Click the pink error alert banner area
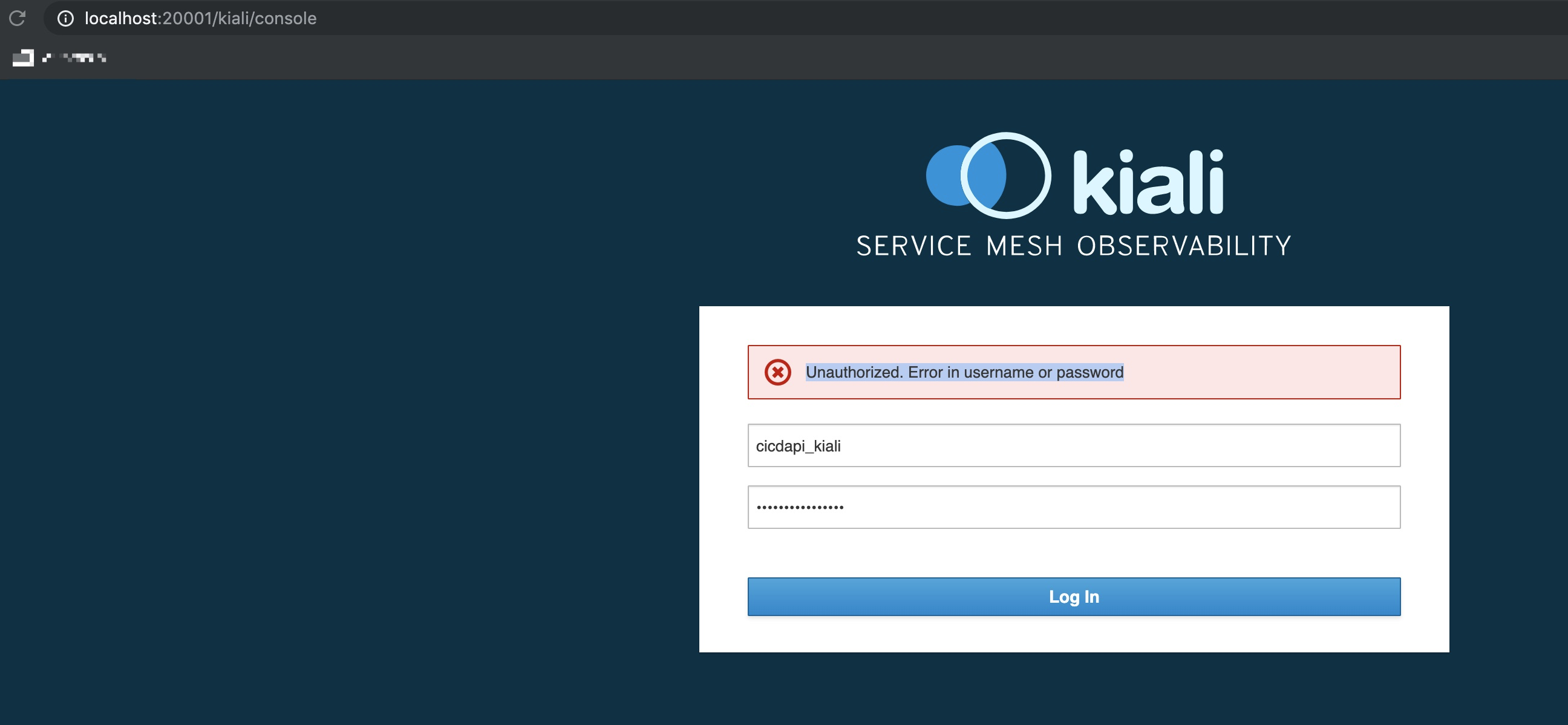 [x=1260, y=372]
